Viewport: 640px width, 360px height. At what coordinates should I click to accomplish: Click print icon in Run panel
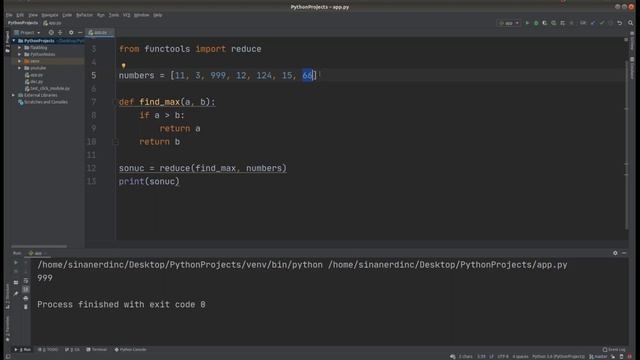26,298
